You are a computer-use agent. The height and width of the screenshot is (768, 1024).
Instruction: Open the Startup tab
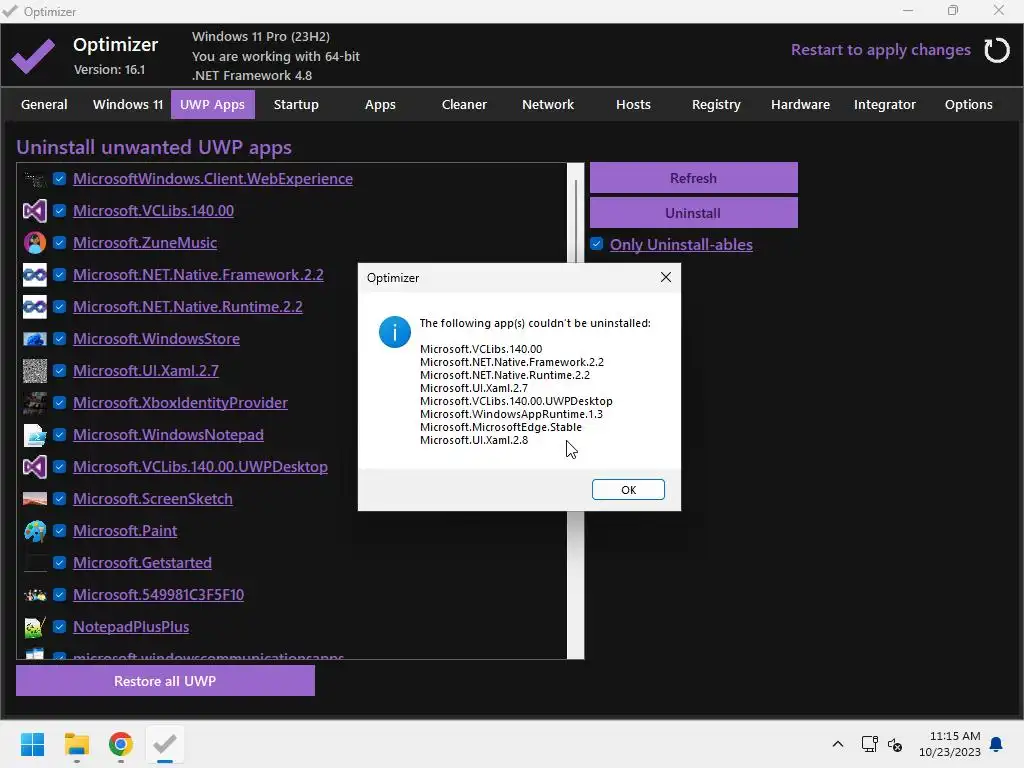[296, 104]
